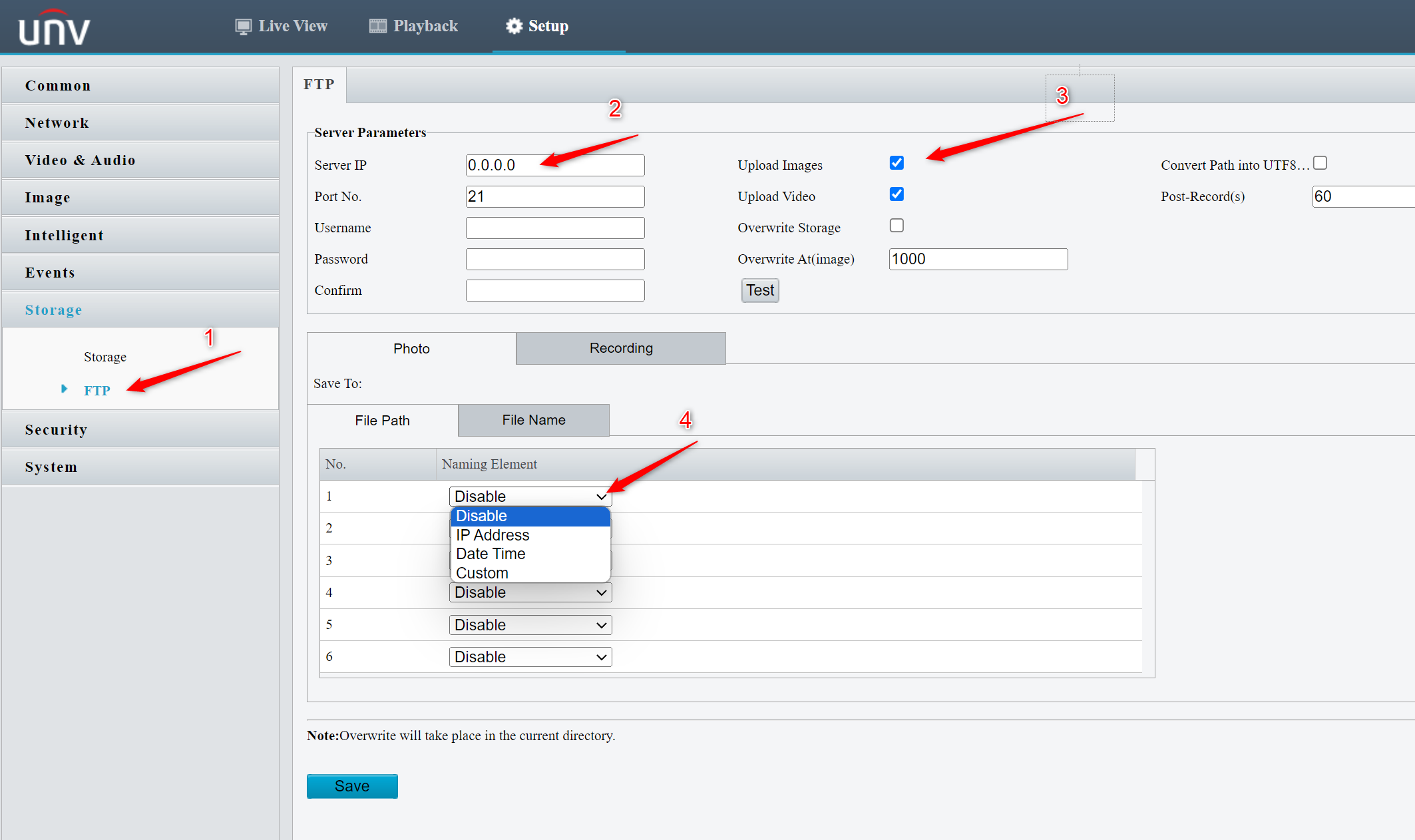Choose Custom from the dropdown list
Screen dimensions: 1415x840
[530, 573]
